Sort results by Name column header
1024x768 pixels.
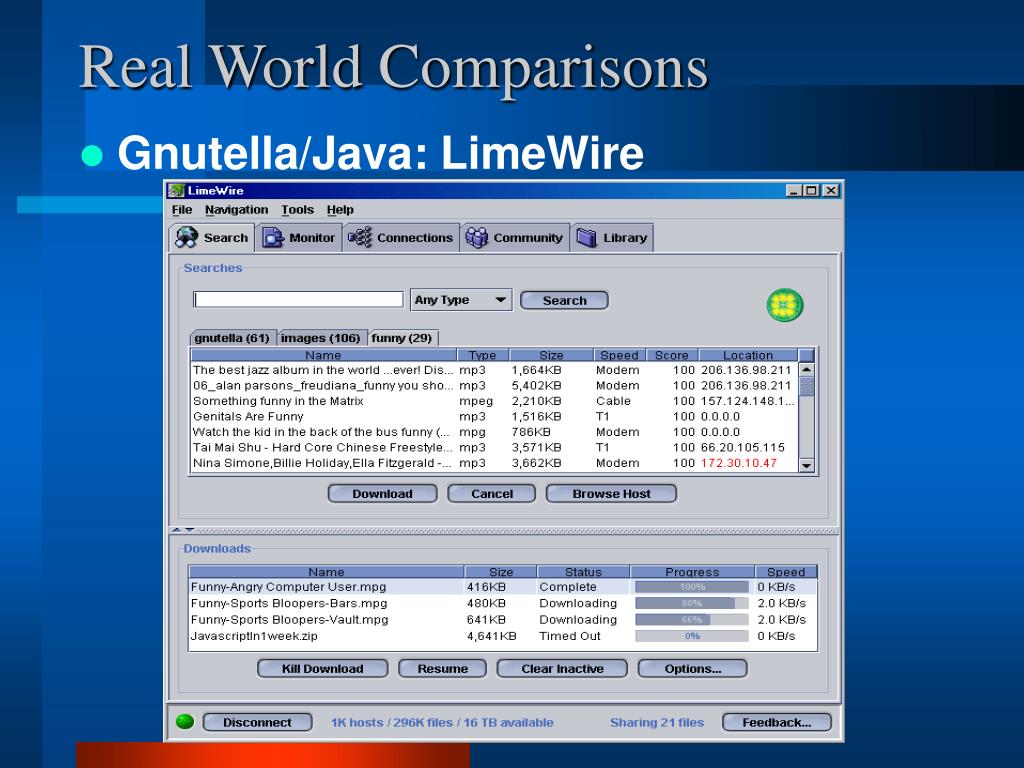[323, 355]
